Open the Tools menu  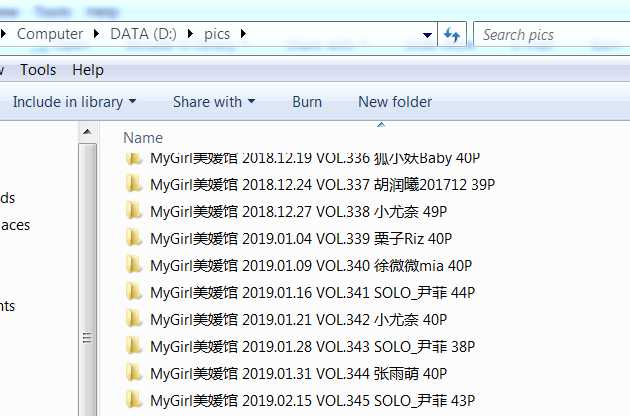click(x=38, y=70)
